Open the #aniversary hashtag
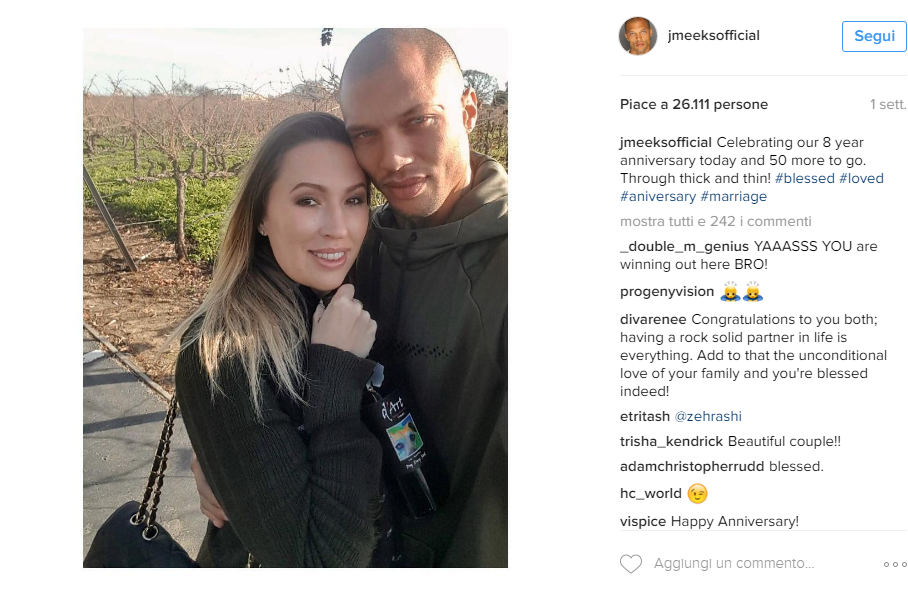908x596 pixels. click(658, 196)
